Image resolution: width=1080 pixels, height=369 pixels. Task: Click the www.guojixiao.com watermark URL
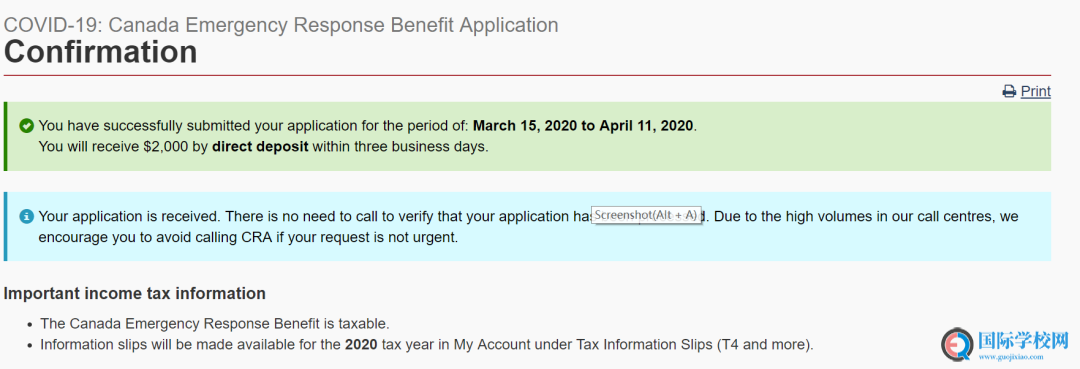pos(1010,357)
